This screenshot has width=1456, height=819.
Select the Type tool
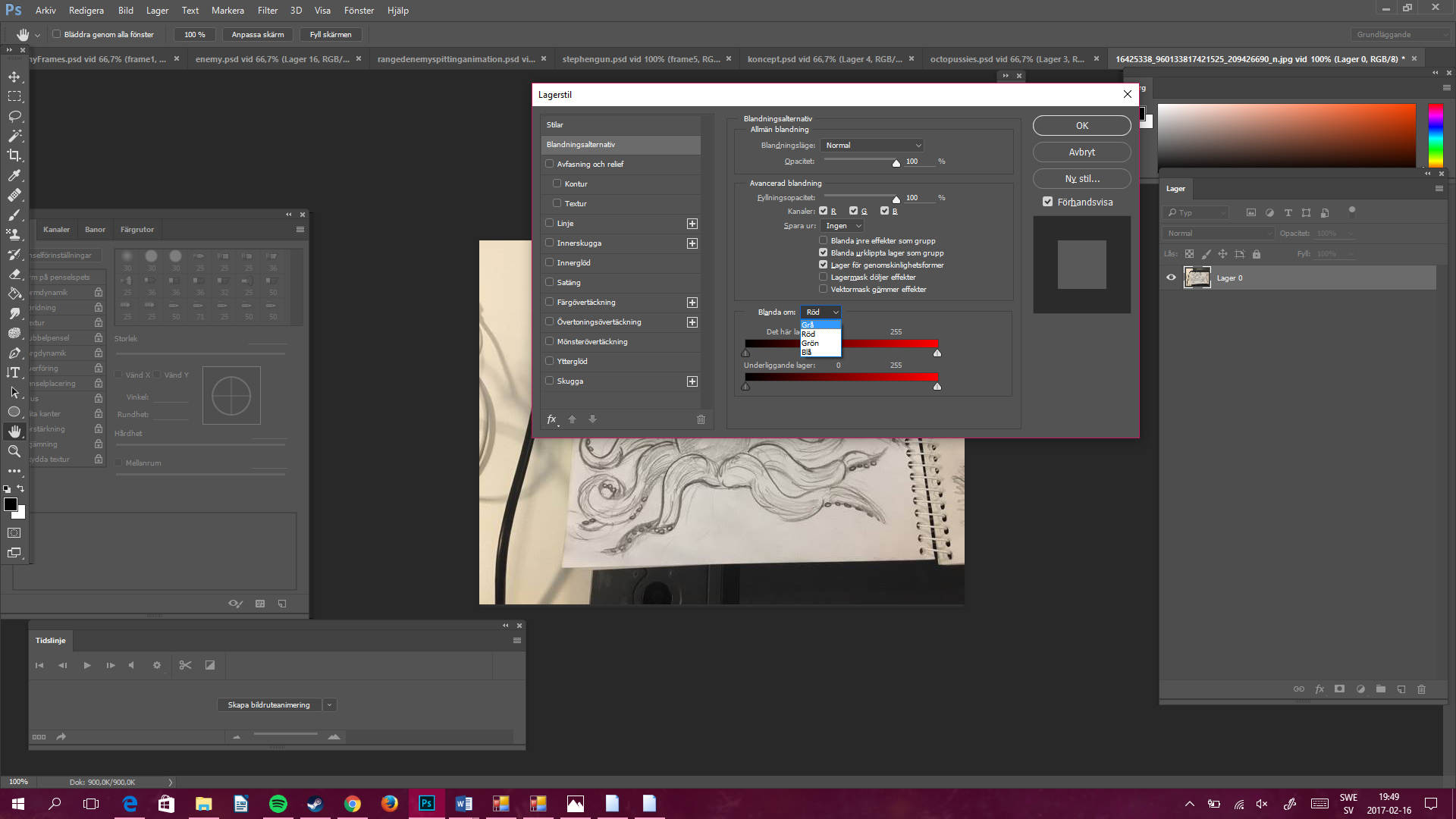click(x=14, y=372)
